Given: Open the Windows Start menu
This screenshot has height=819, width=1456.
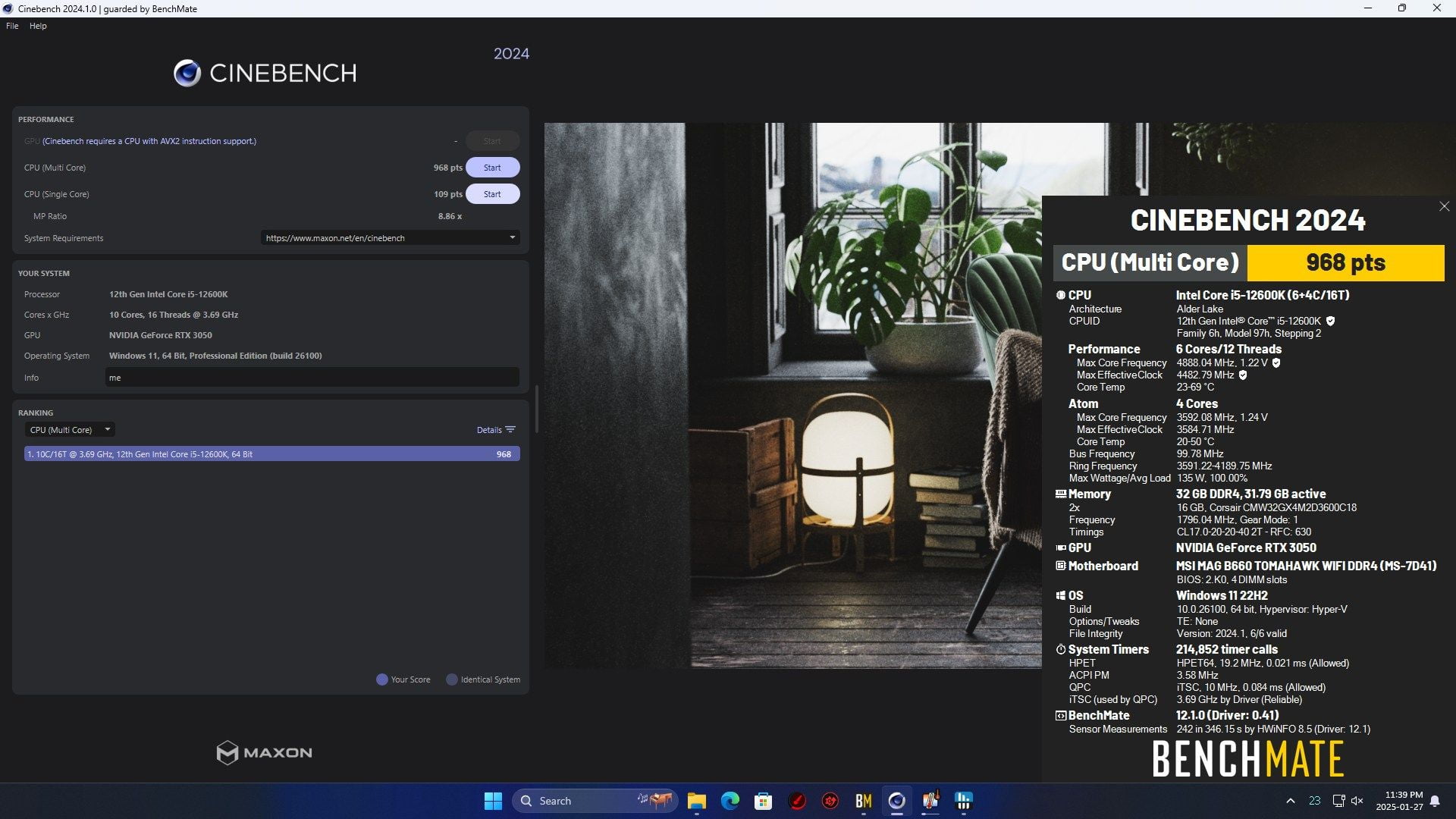Looking at the screenshot, I should pyautogui.click(x=493, y=801).
